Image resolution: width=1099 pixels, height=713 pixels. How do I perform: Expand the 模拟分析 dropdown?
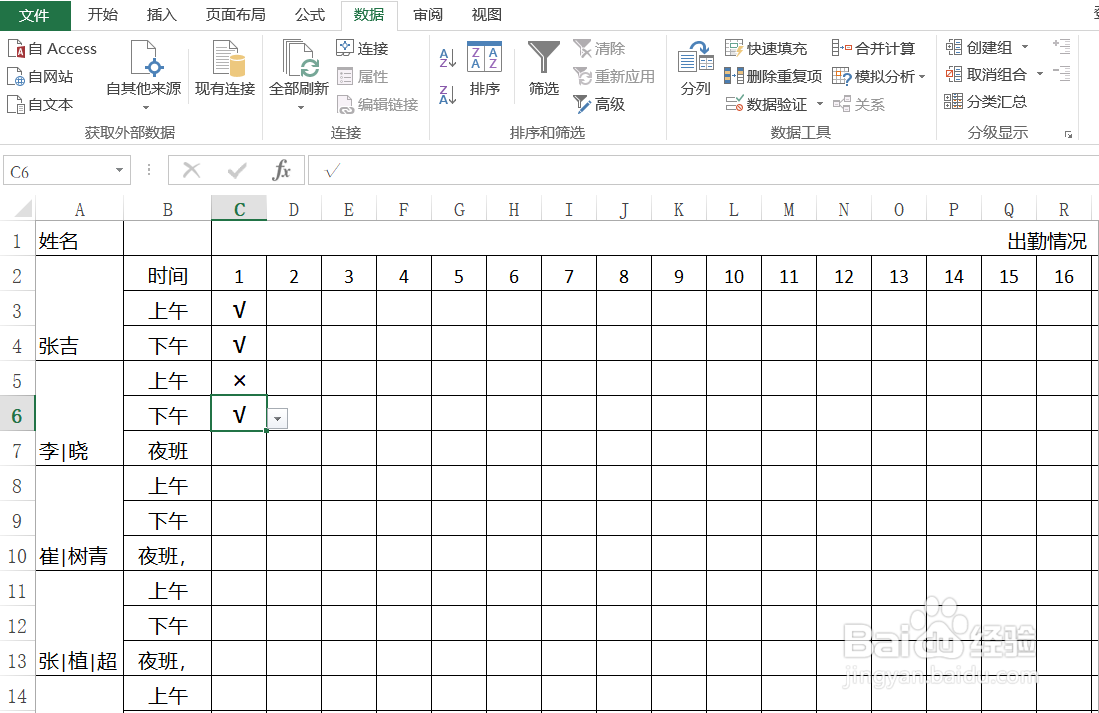click(x=923, y=75)
